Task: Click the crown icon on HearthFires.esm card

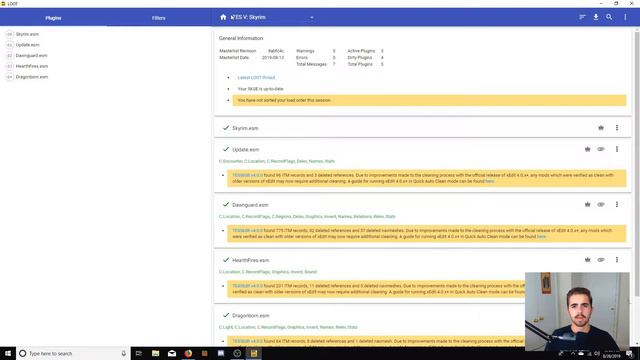Action: coord(587,260)
